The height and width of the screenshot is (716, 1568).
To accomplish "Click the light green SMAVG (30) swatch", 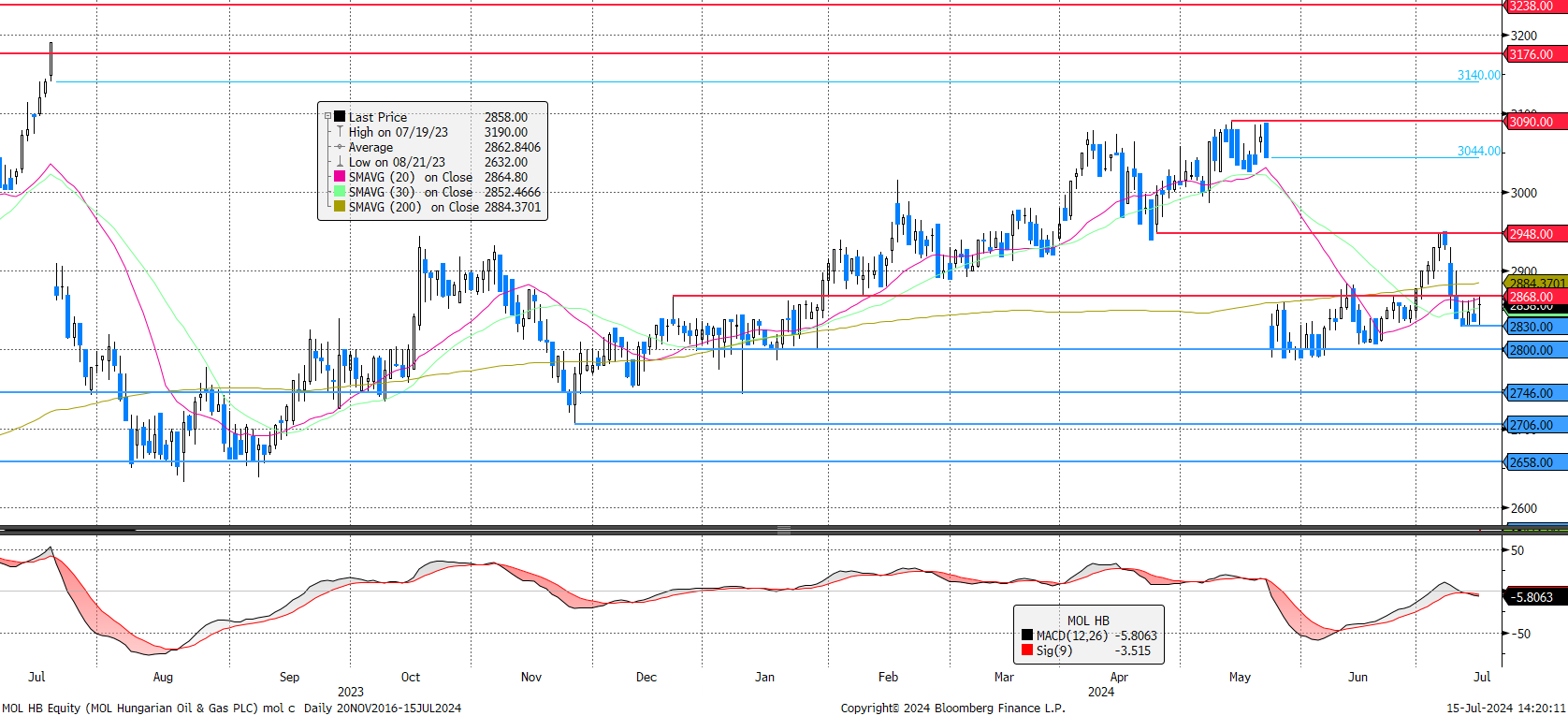I will (340, 192).
